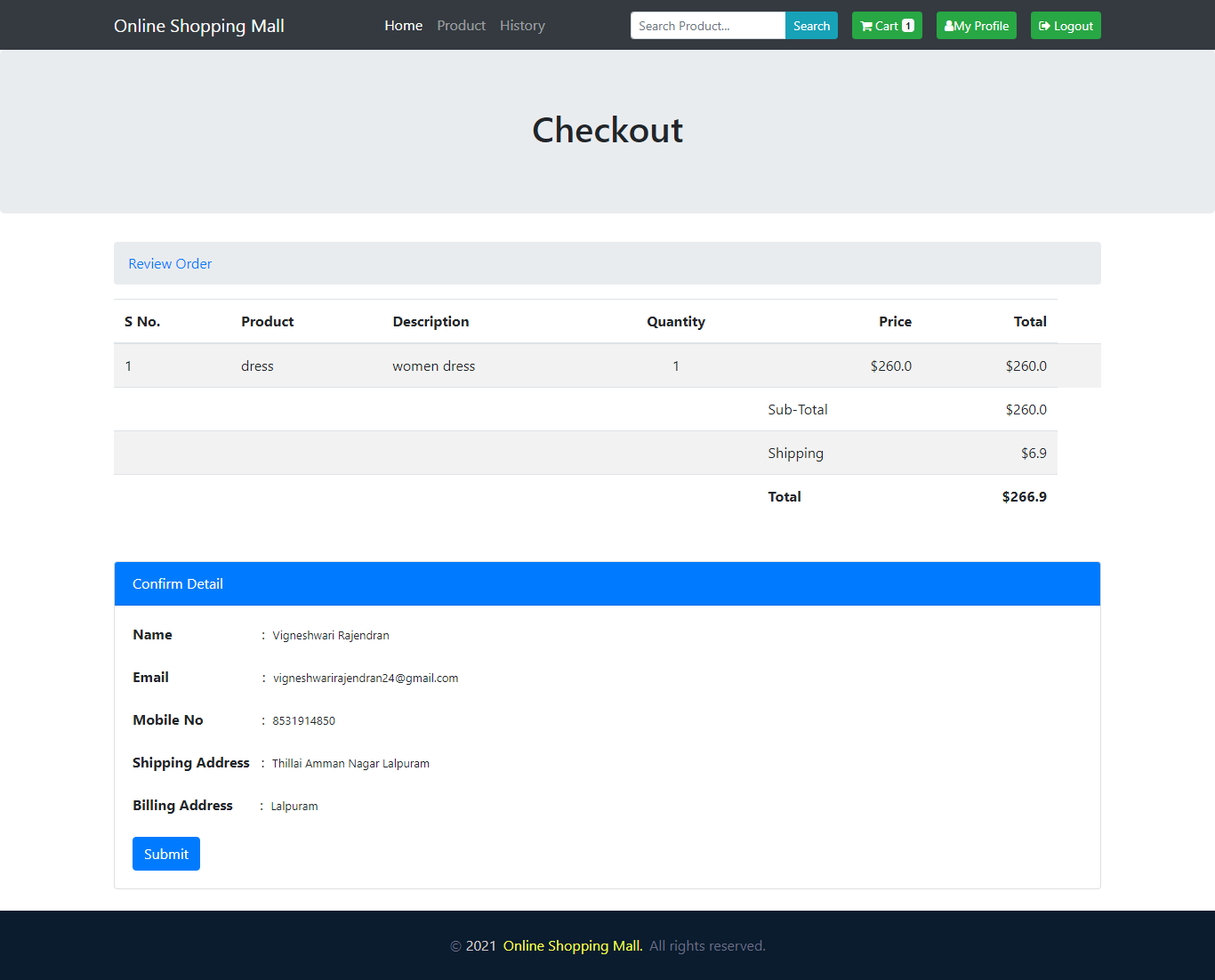Click the Search button

811,26
